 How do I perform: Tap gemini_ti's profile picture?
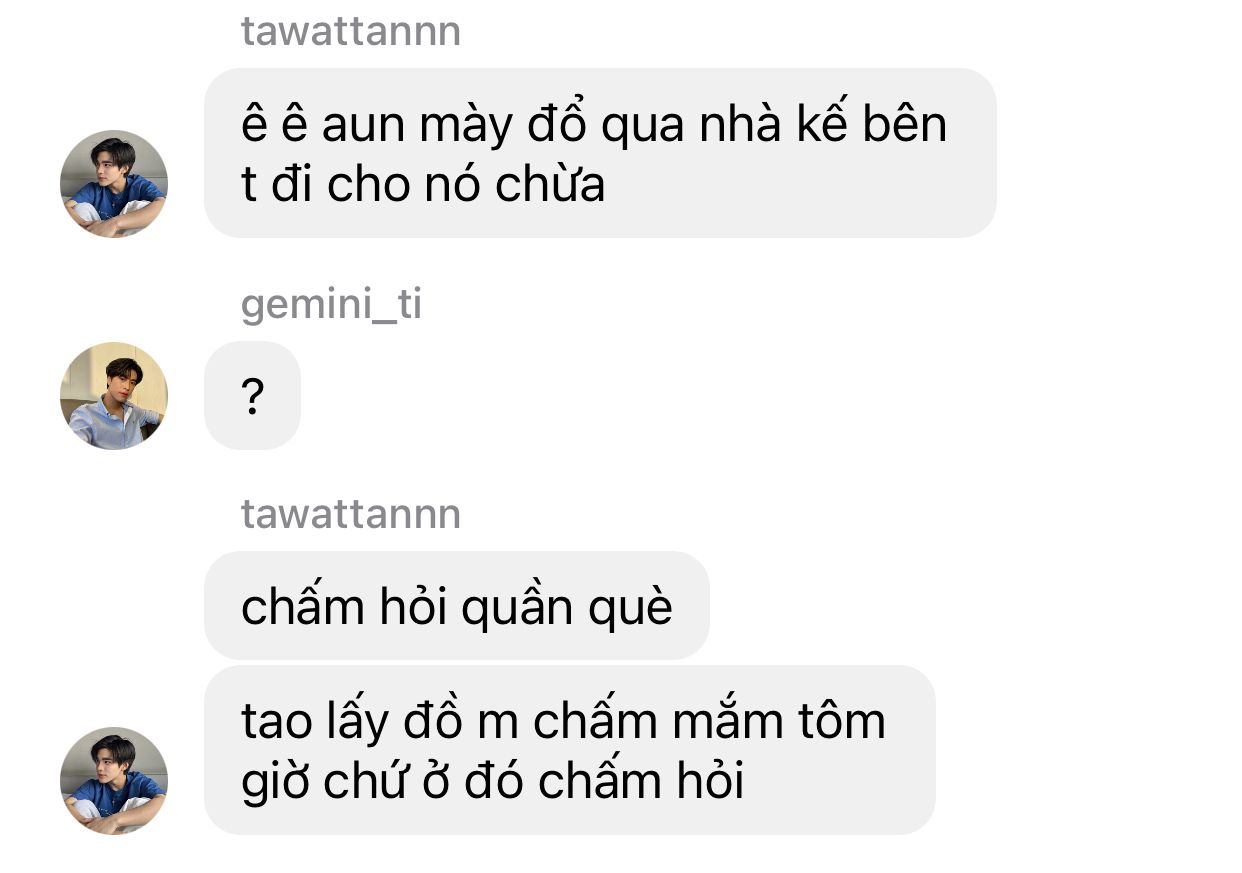click(114, 396)
